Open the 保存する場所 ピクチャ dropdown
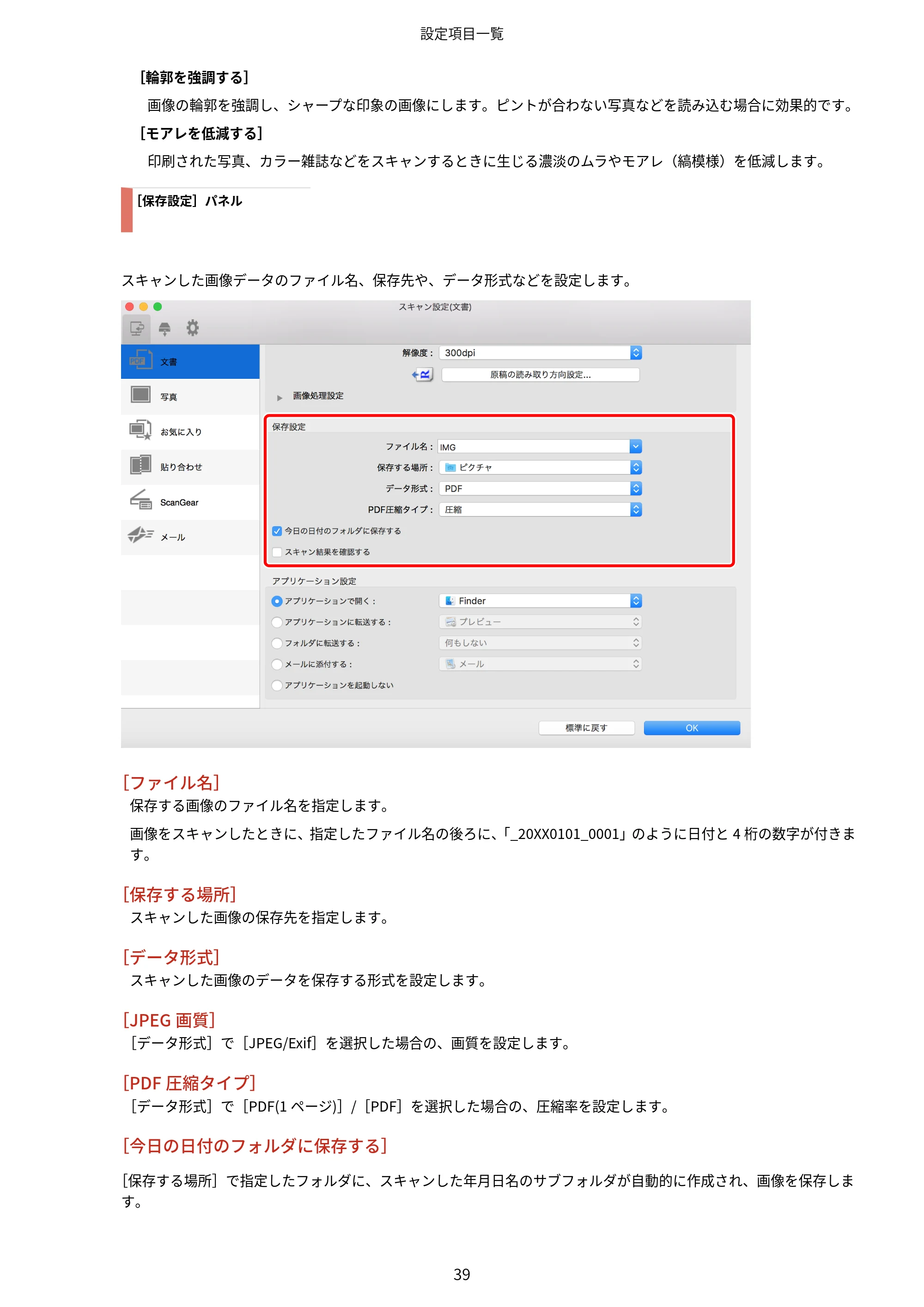924x1307 pixels. point(540,468)
